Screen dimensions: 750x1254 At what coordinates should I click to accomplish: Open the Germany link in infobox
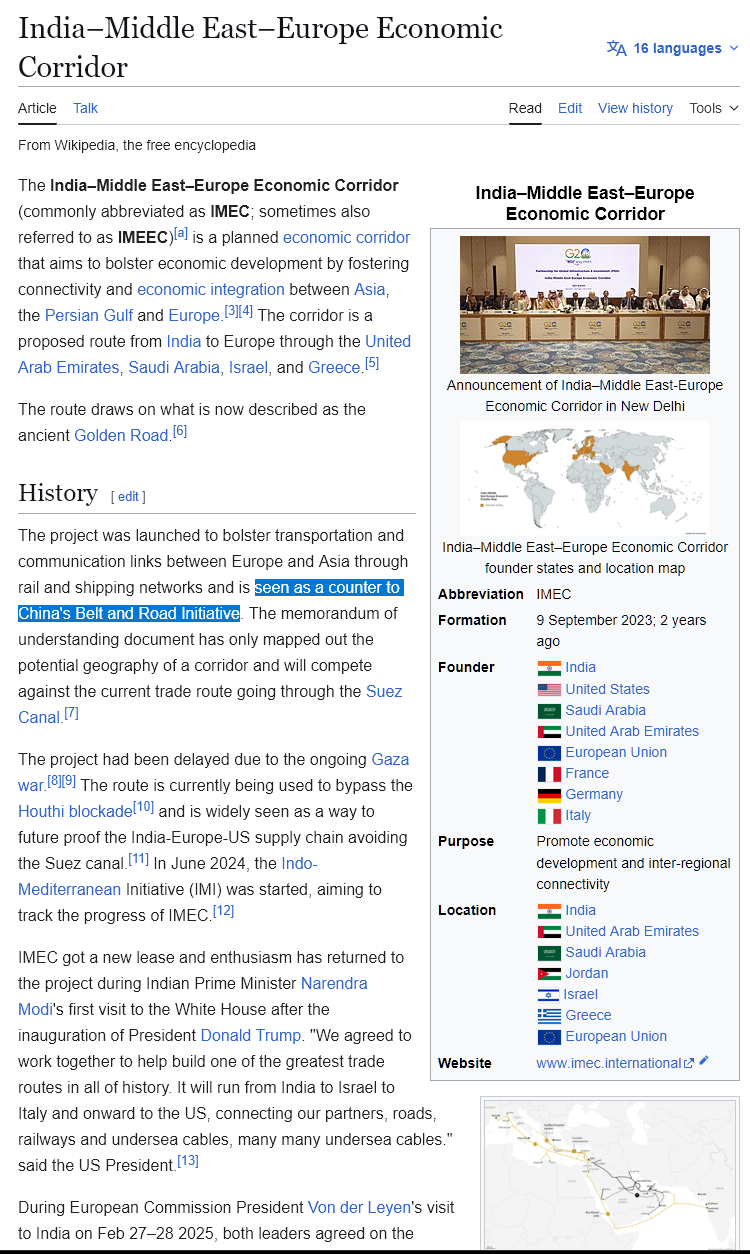click(594, 794)
